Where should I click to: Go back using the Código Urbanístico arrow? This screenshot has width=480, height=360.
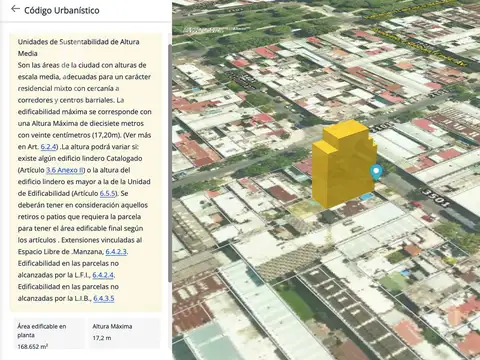[15, 9]
